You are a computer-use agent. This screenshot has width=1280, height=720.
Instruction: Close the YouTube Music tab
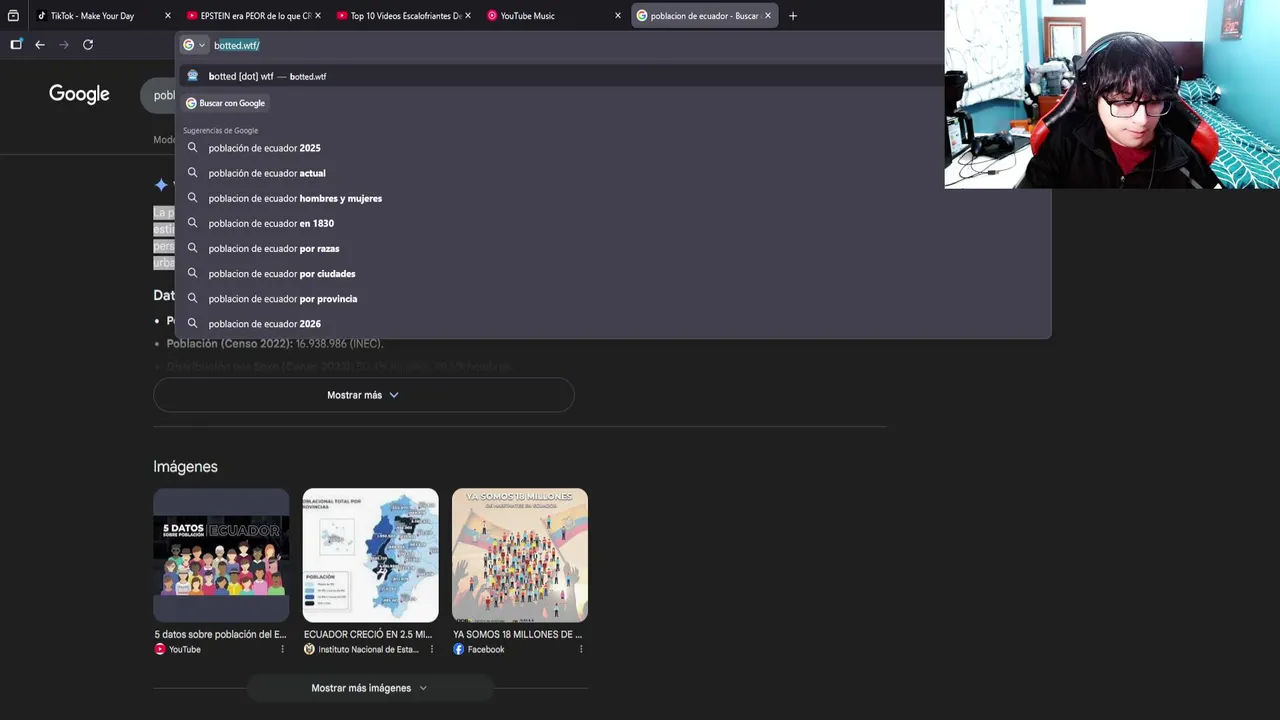[617, 16]
